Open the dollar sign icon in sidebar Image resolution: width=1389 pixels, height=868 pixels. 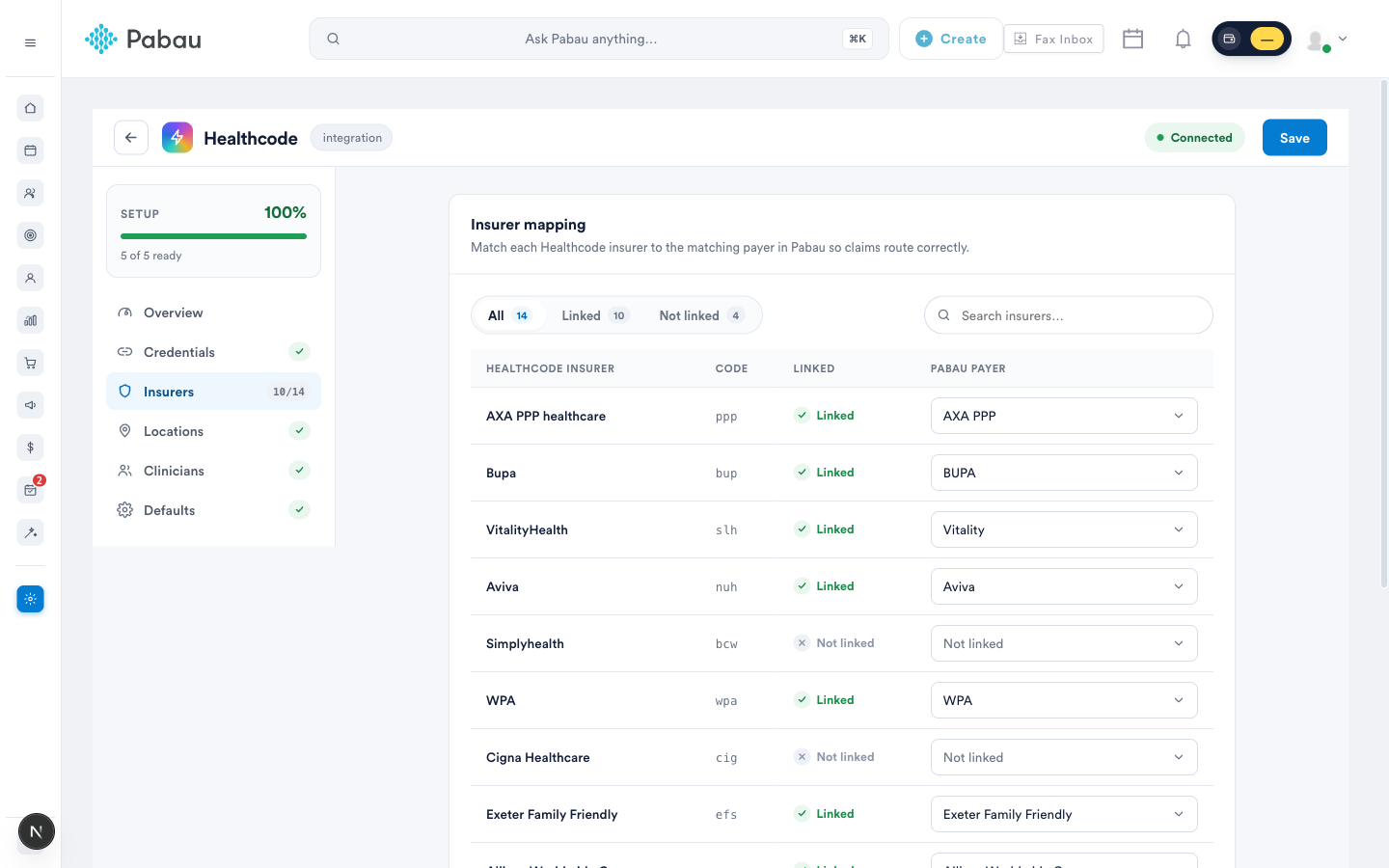(x=30, y=448)
